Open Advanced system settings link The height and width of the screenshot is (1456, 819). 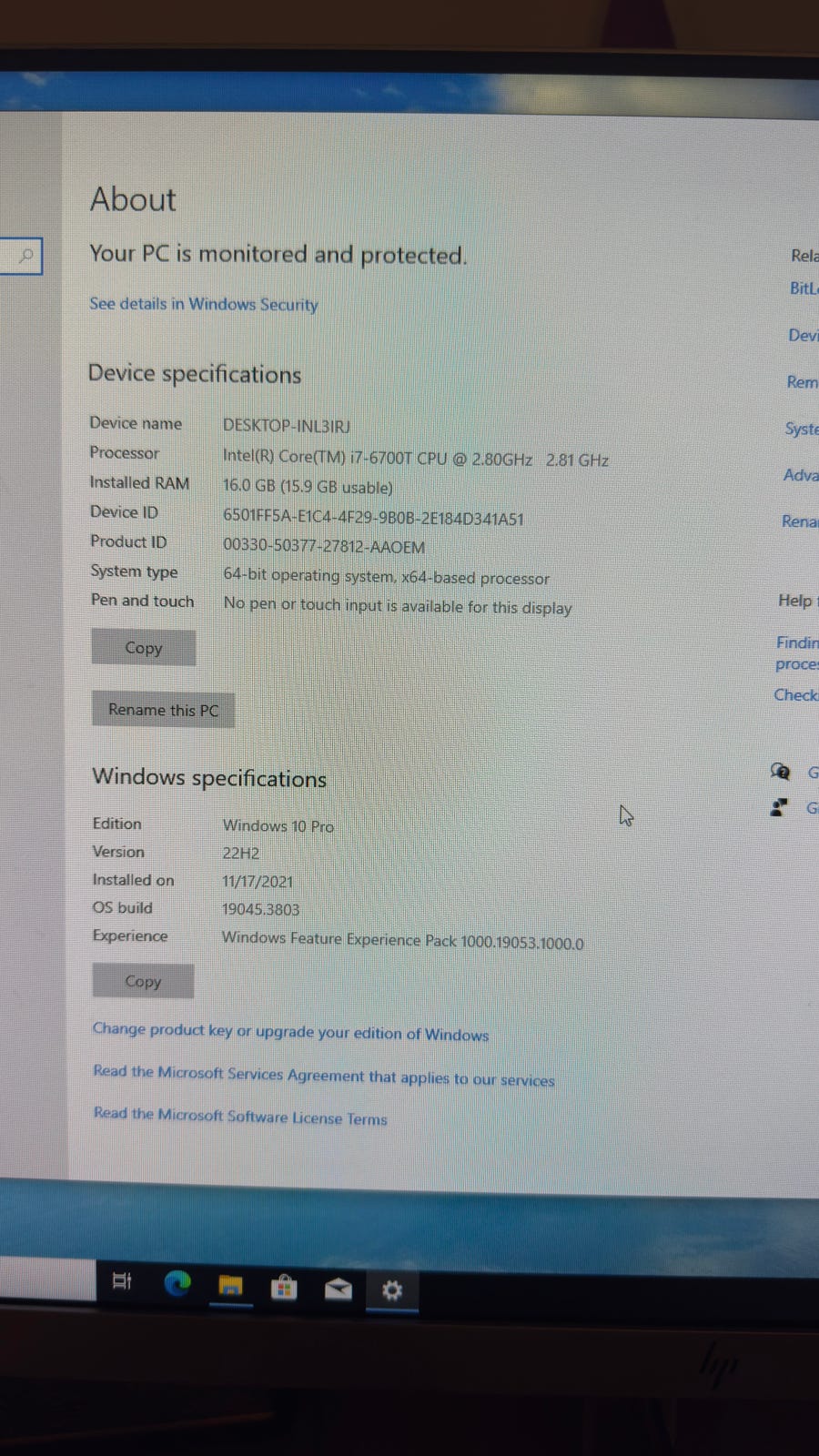(800, 475)
